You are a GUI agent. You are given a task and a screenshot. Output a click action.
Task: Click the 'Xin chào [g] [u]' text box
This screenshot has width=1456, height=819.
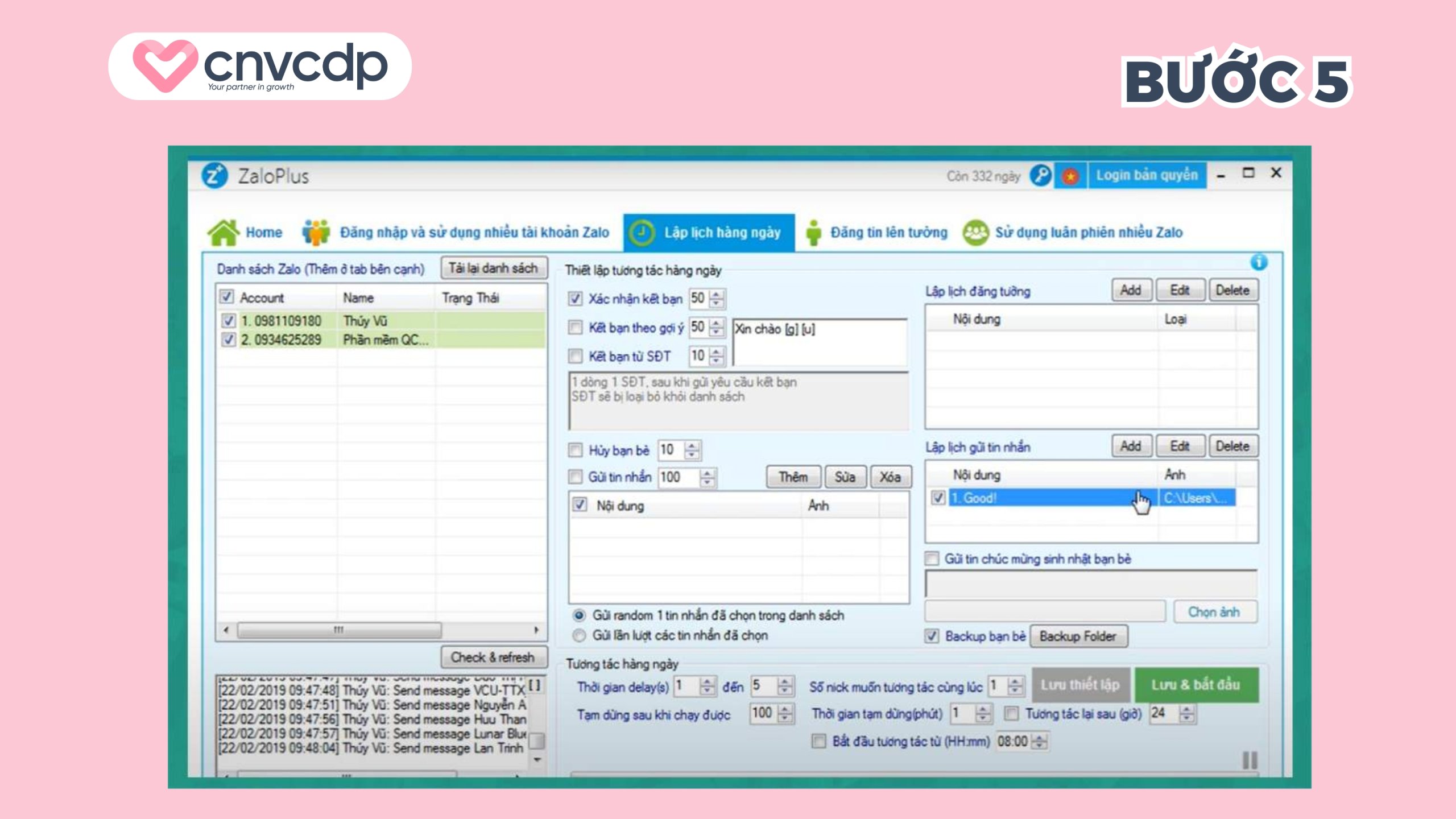(x=820, y=342)
